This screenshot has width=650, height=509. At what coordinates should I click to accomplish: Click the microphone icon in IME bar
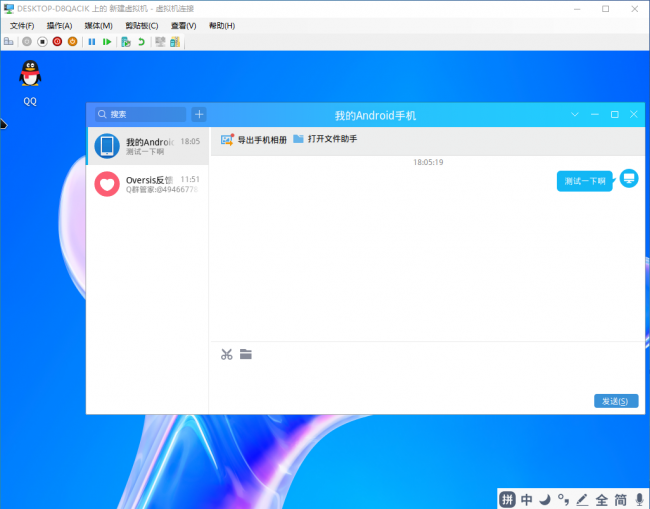640,499
